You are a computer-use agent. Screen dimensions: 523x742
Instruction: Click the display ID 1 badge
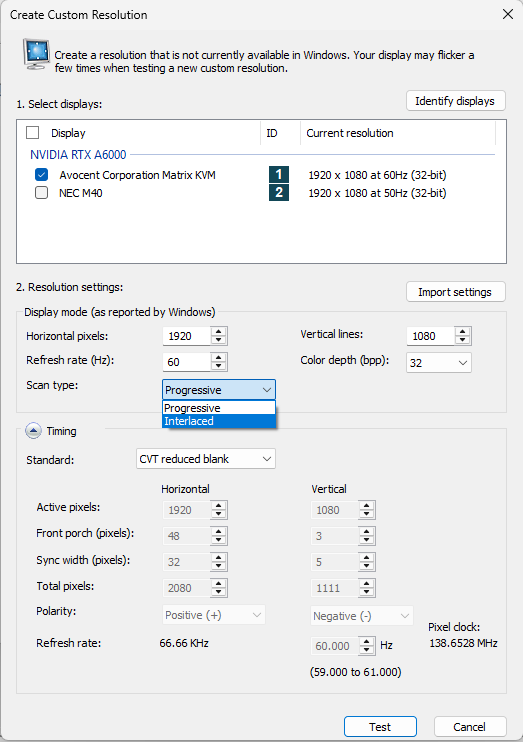[279, 175]
